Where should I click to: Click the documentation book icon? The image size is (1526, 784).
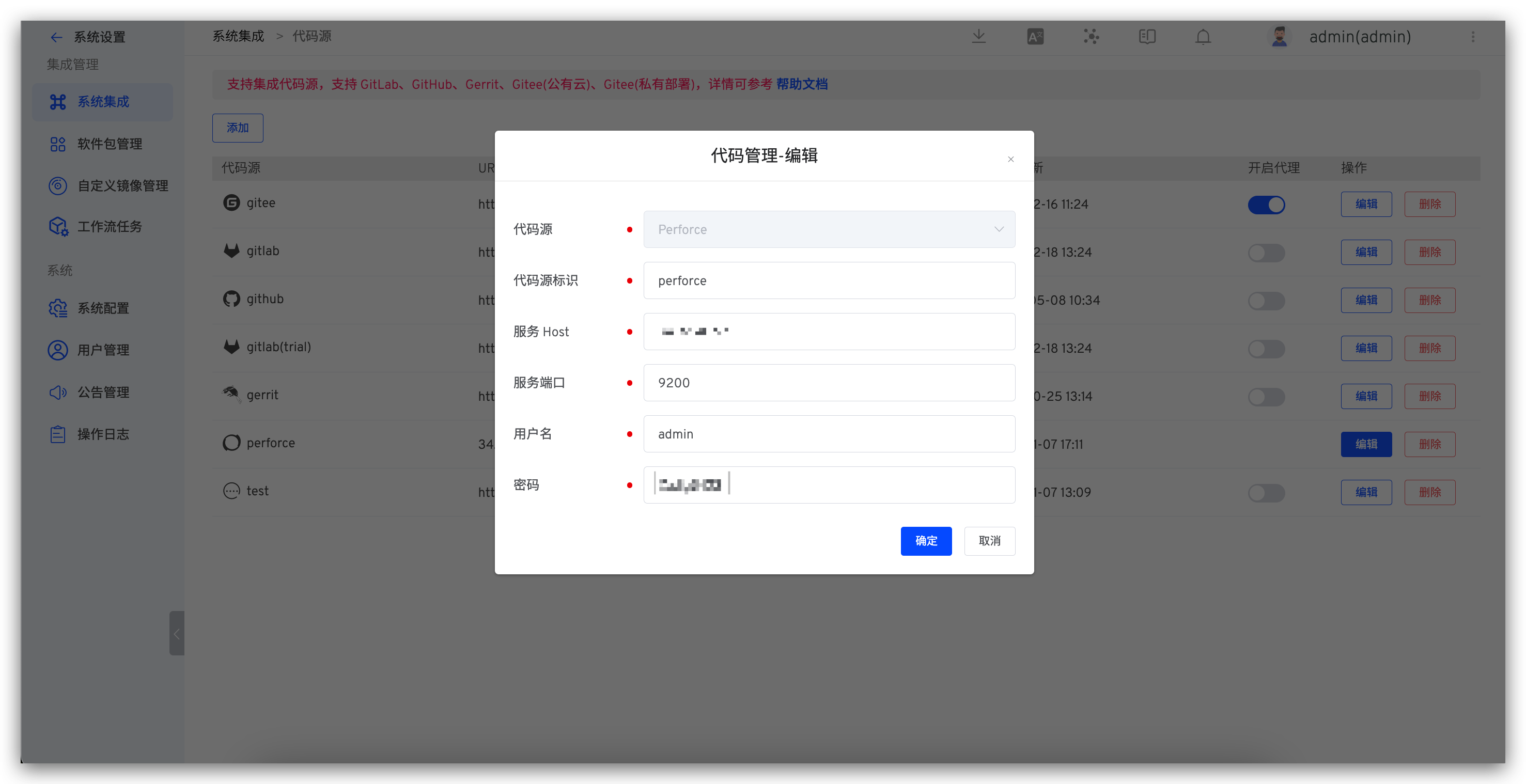[x=1147, y=37]
